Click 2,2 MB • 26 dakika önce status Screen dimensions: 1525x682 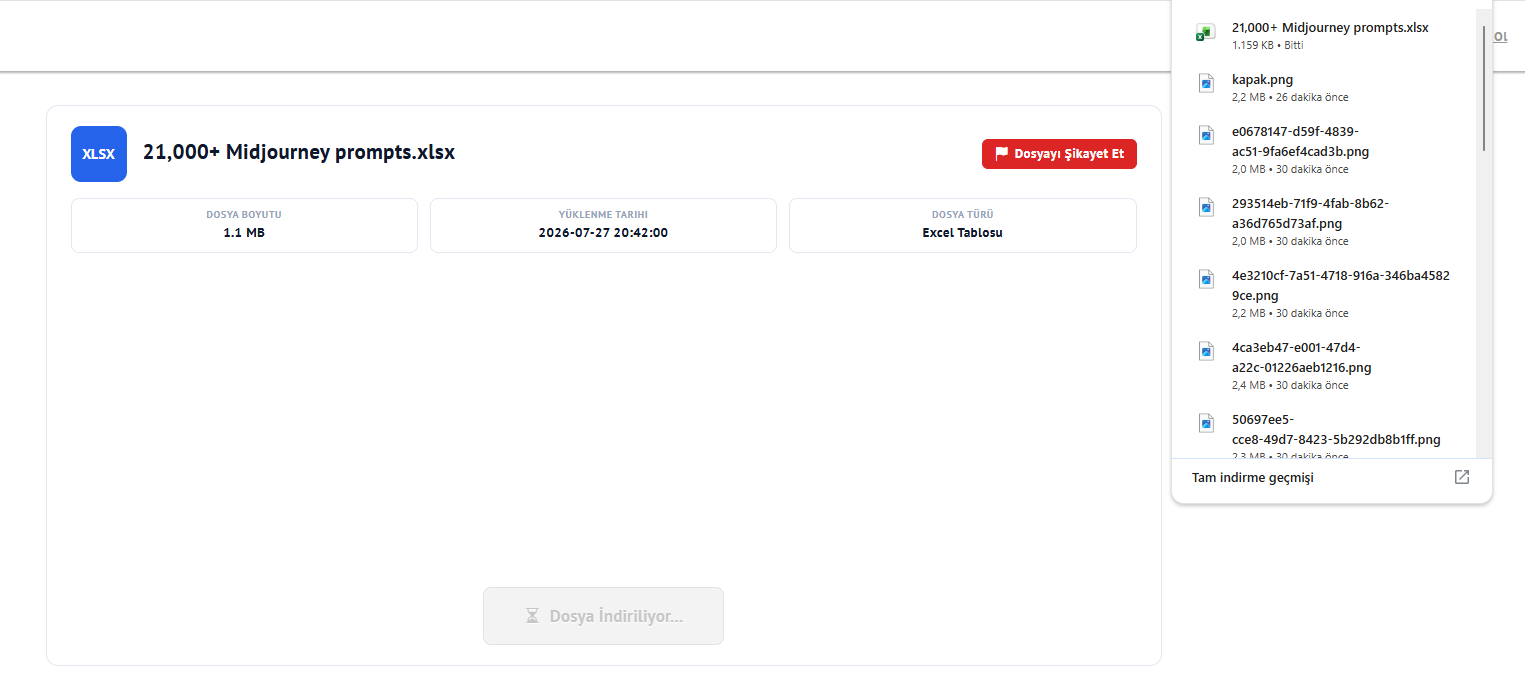point(1290,97)
